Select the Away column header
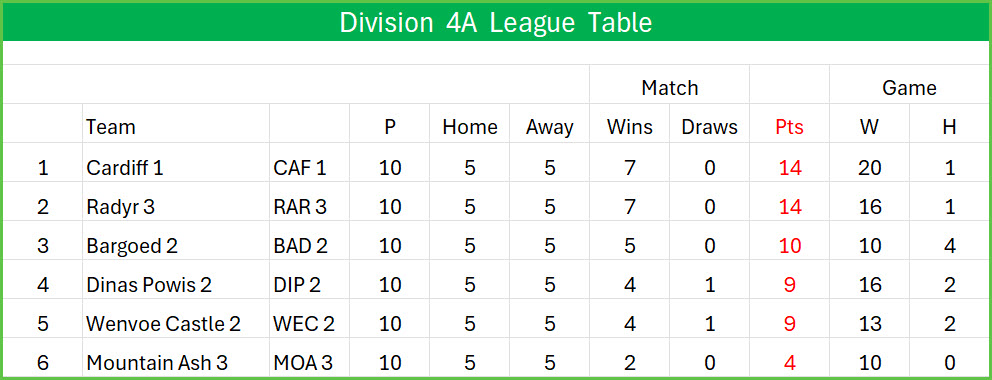The width and height of the screenshot is (992, 380). 549,127
